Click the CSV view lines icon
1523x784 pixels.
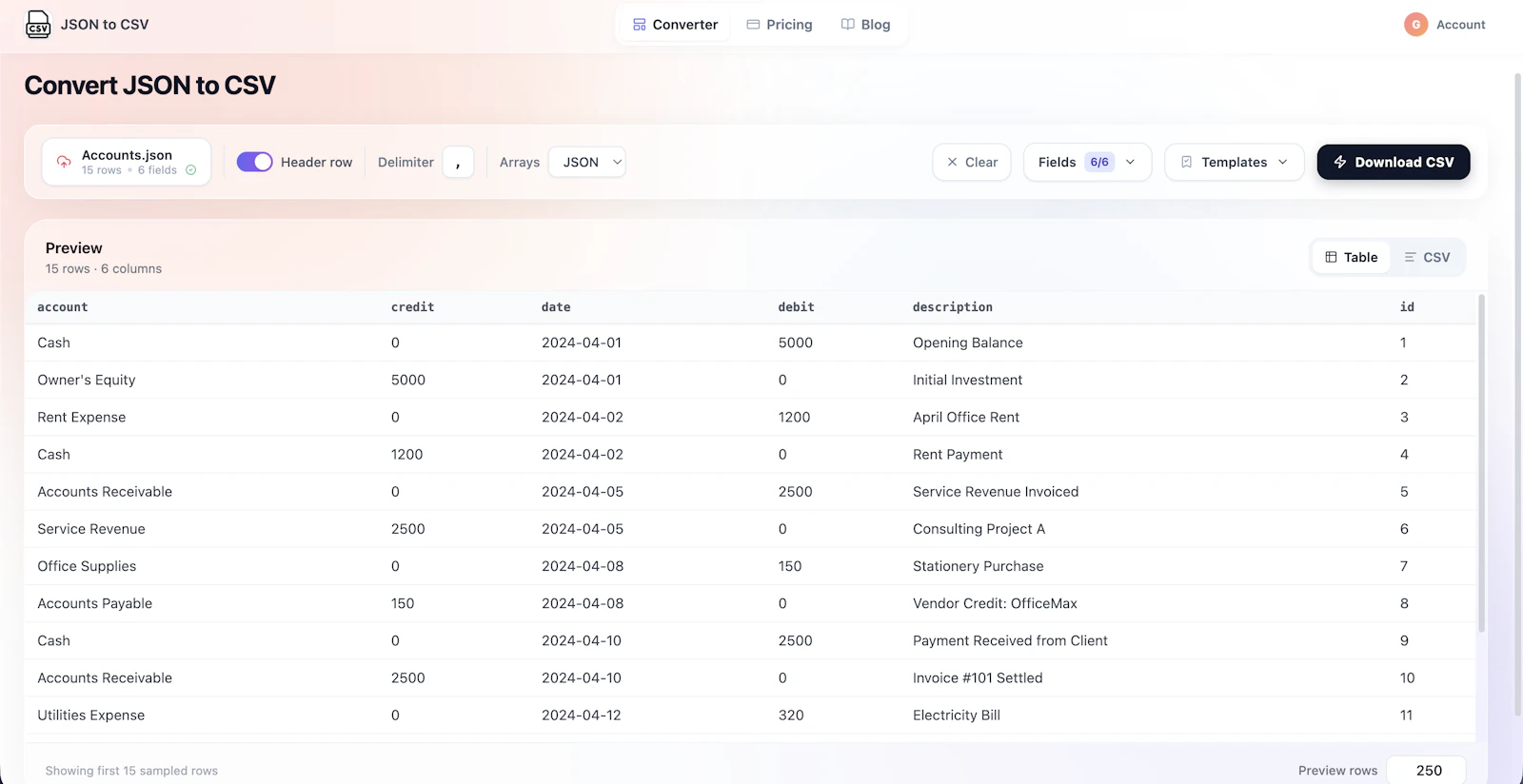(x=1410, y=257)
